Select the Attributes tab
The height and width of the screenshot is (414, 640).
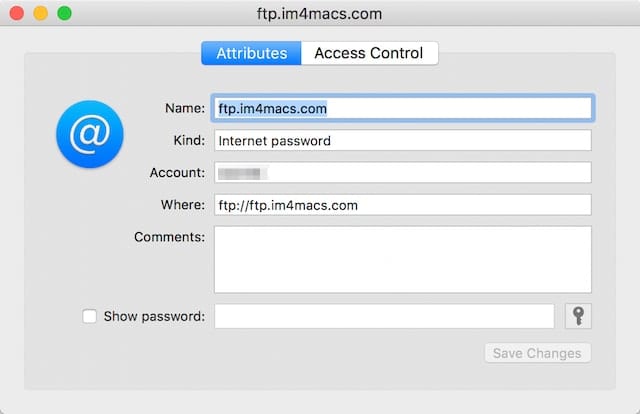tap(251, 53)
